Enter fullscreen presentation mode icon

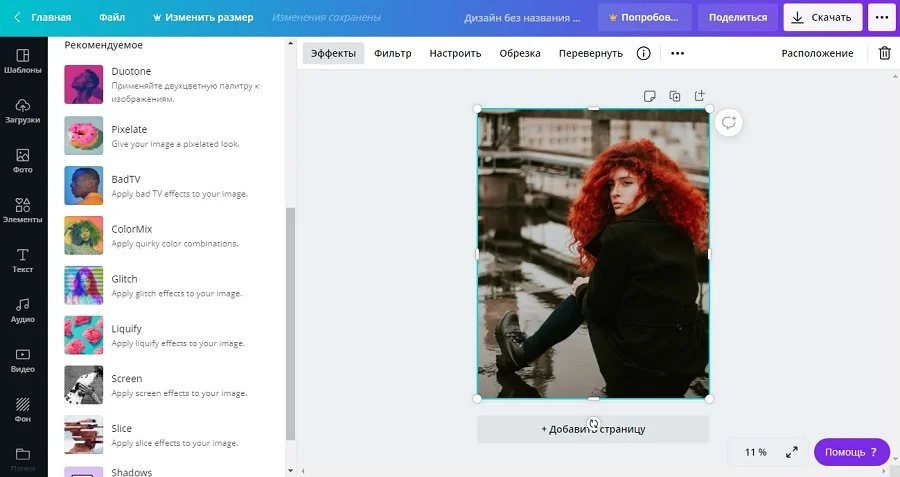click(x=792, y=452)
